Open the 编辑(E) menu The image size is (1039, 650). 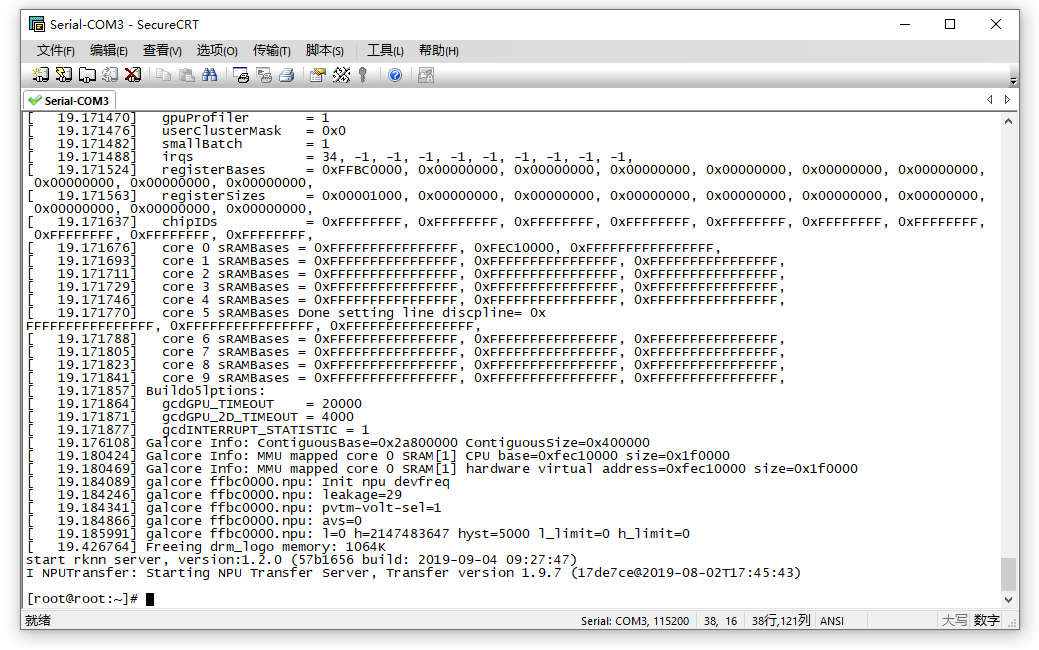pos(109,51)
